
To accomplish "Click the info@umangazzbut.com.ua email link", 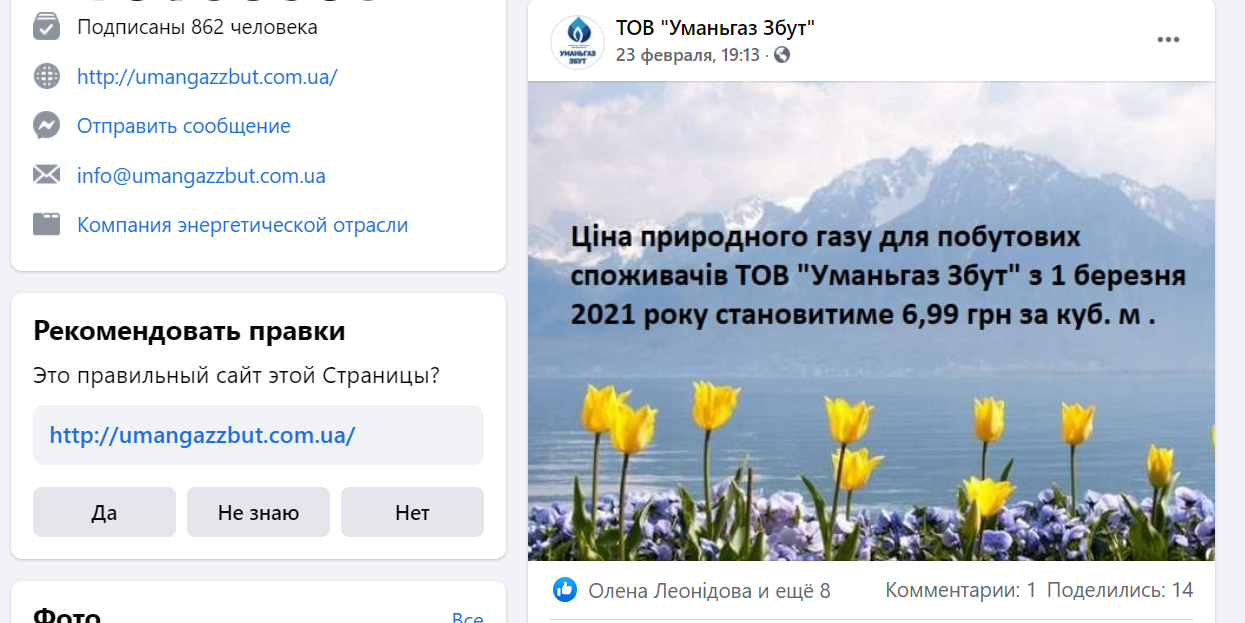I will pyautogui.click(x=201, y=176).
